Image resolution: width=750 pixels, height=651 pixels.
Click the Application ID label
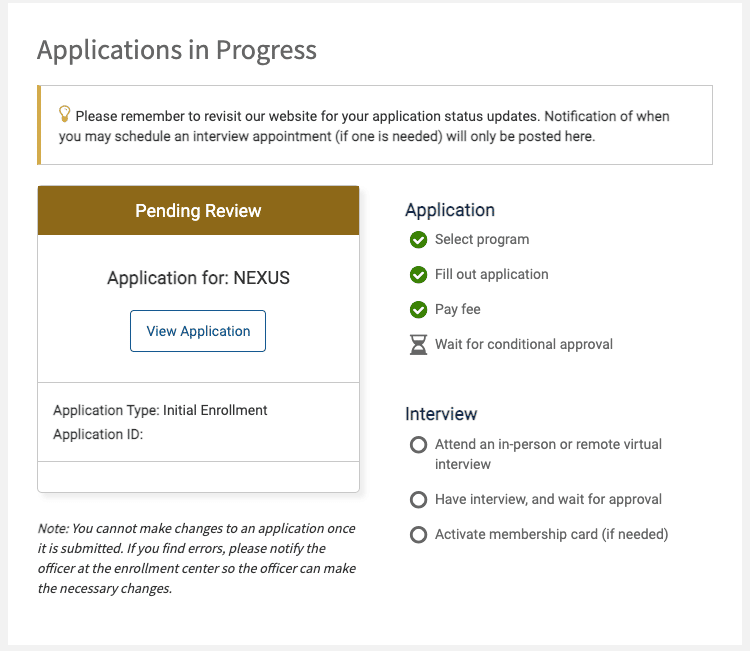[x=98, y=434]
